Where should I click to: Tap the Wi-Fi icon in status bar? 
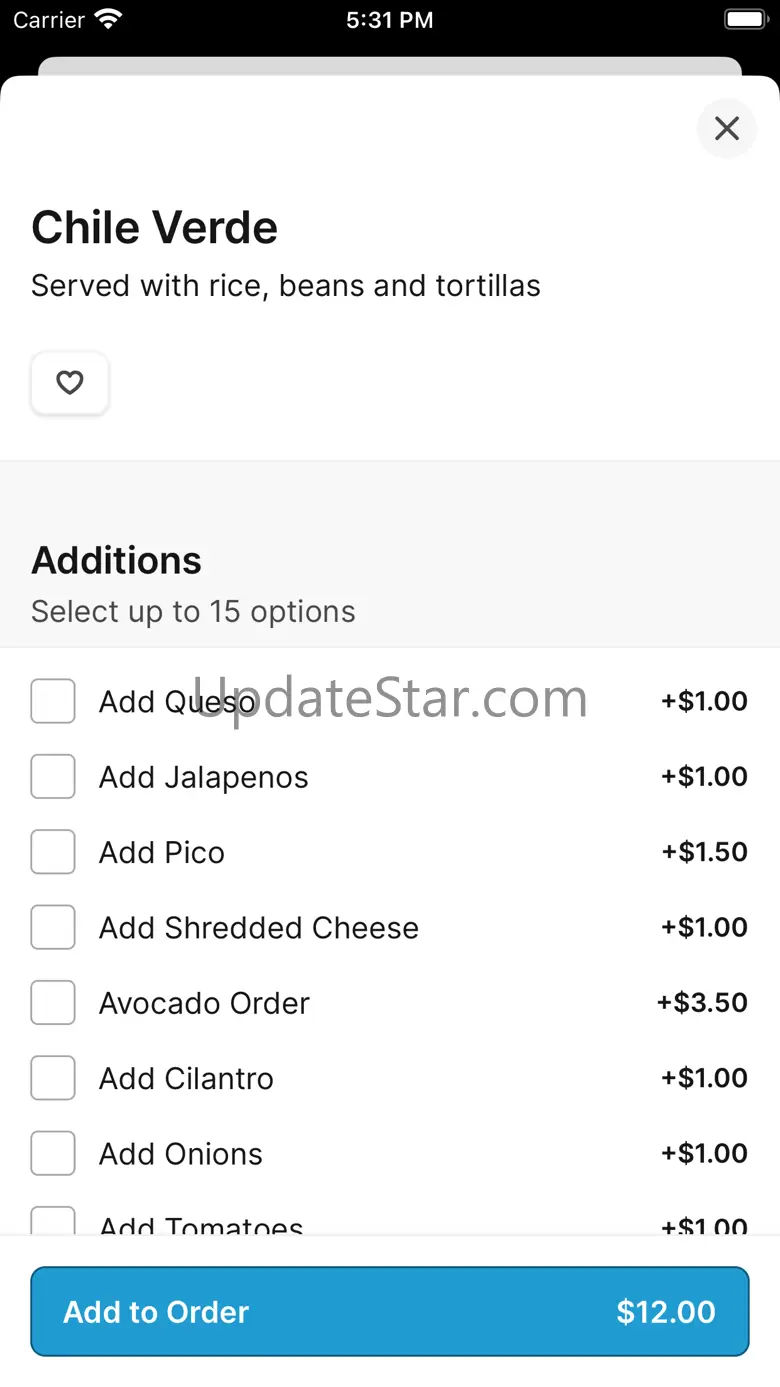click(107, 20)
